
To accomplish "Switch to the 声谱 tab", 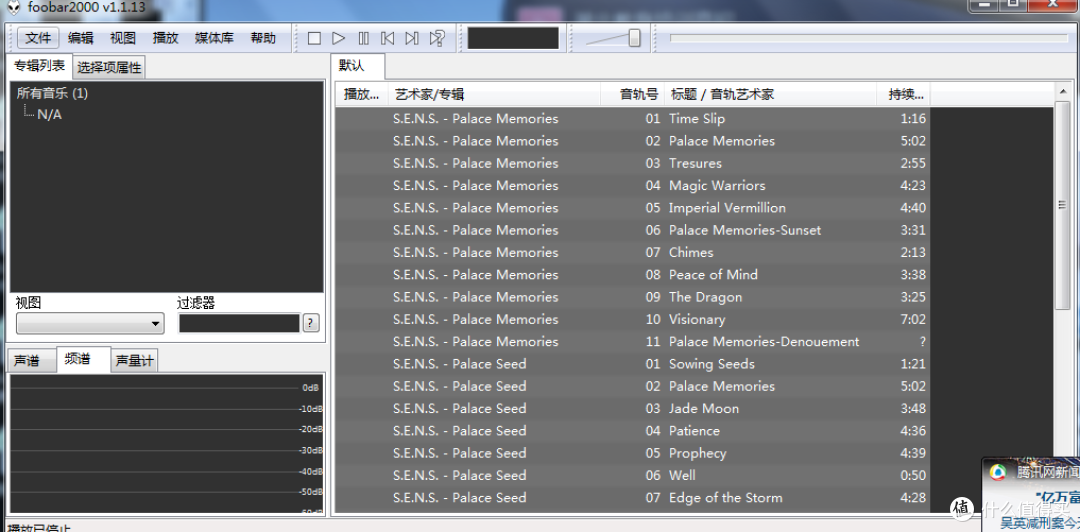I will 32,360.
